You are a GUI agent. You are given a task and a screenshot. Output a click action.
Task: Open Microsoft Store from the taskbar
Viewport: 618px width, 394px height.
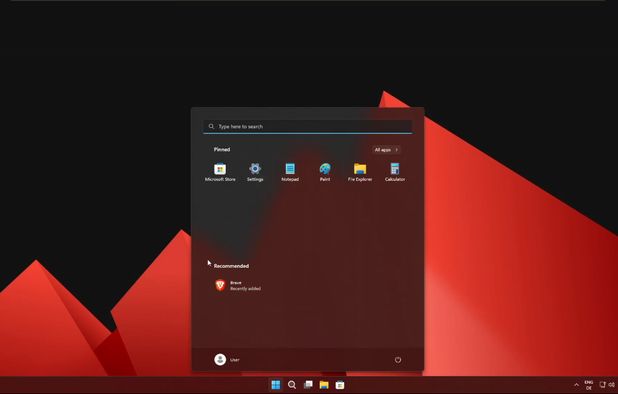[340, 385]
